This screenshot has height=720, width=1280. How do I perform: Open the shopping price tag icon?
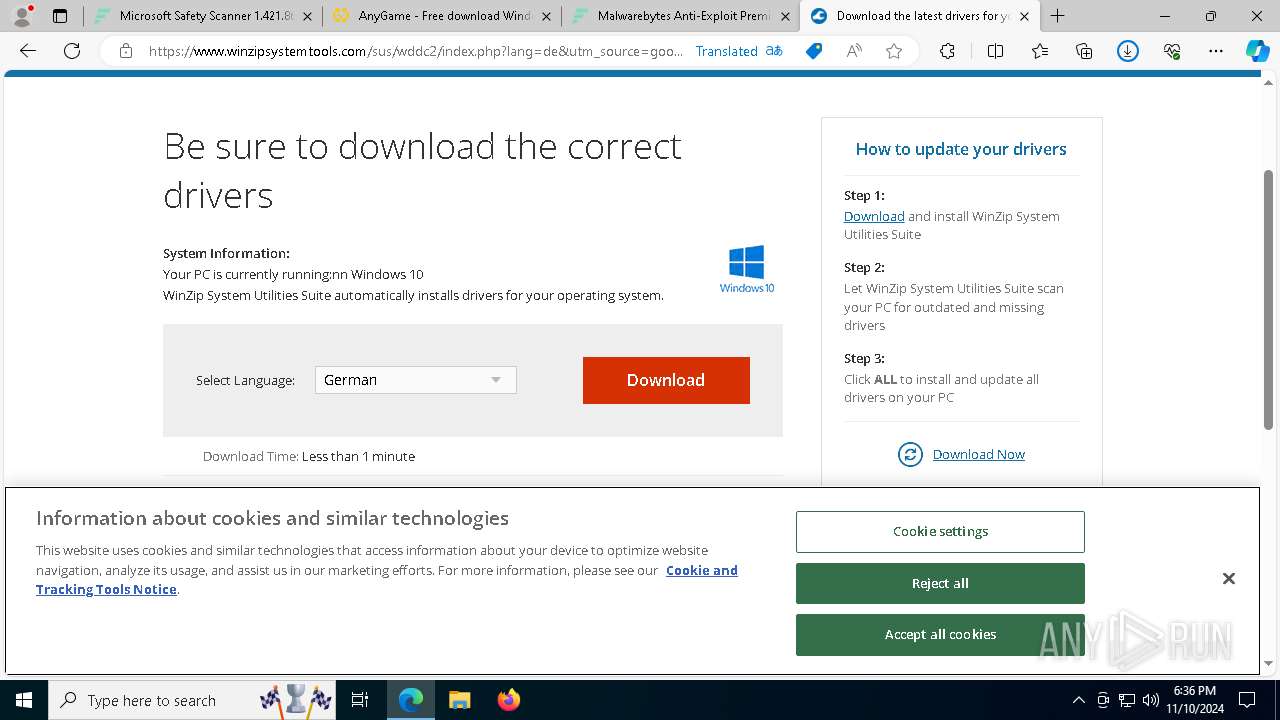(x=814, y=51)
